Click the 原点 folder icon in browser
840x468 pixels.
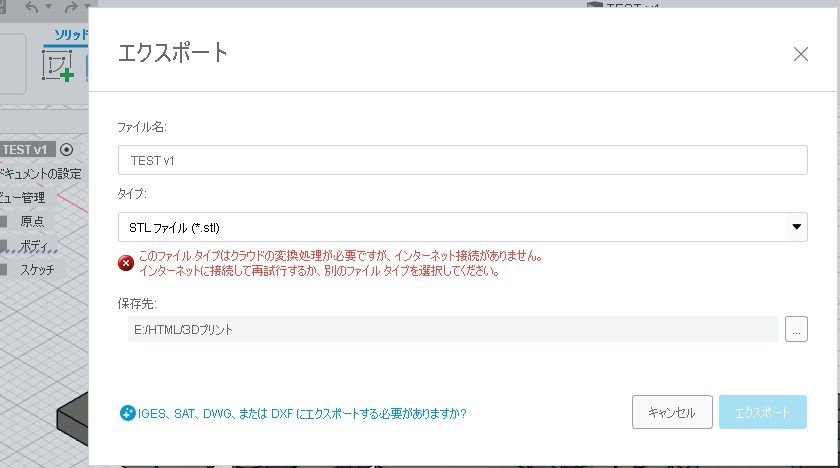[x=5, y=221]
